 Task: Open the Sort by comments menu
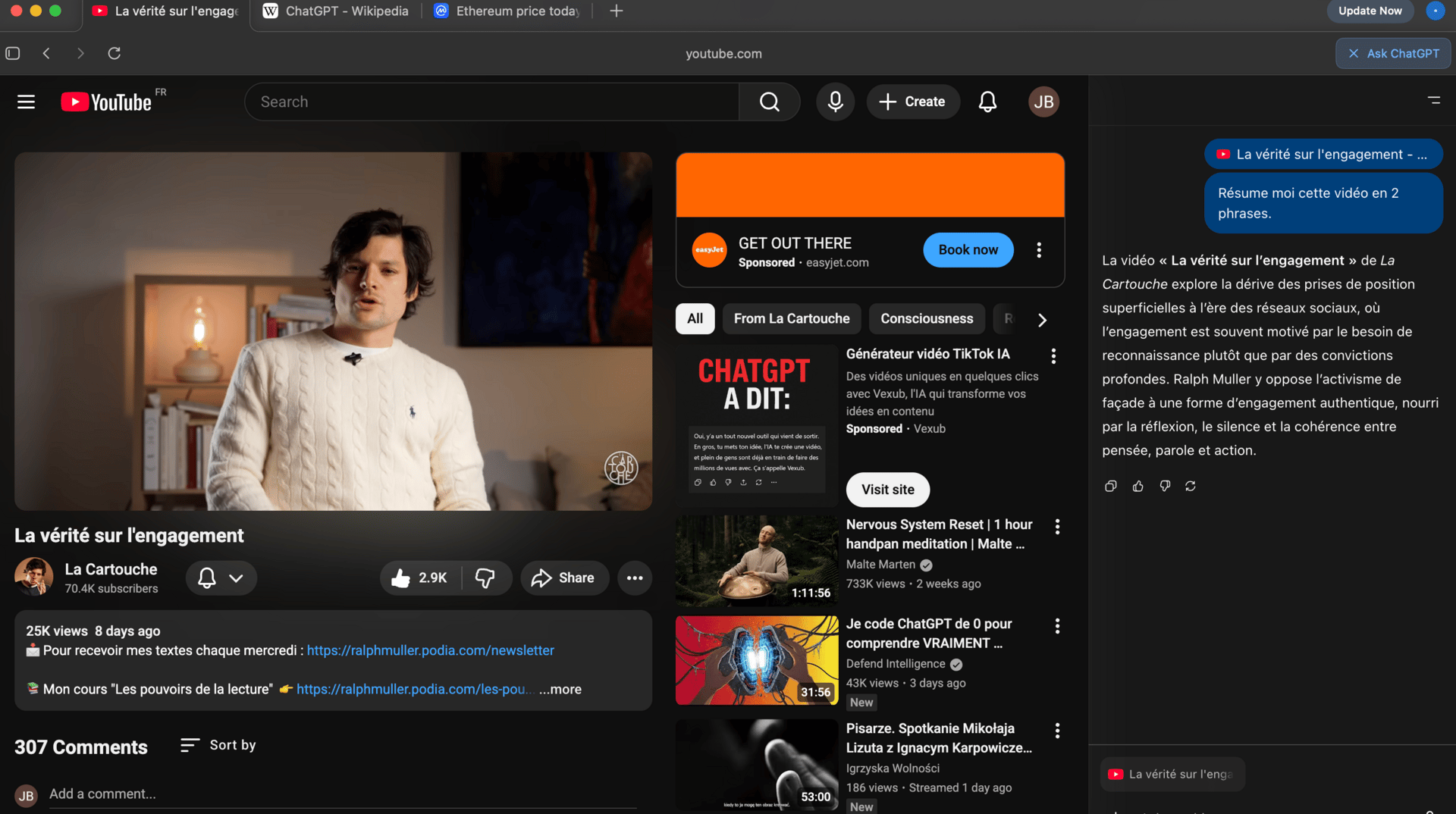(x=218, y=745)
